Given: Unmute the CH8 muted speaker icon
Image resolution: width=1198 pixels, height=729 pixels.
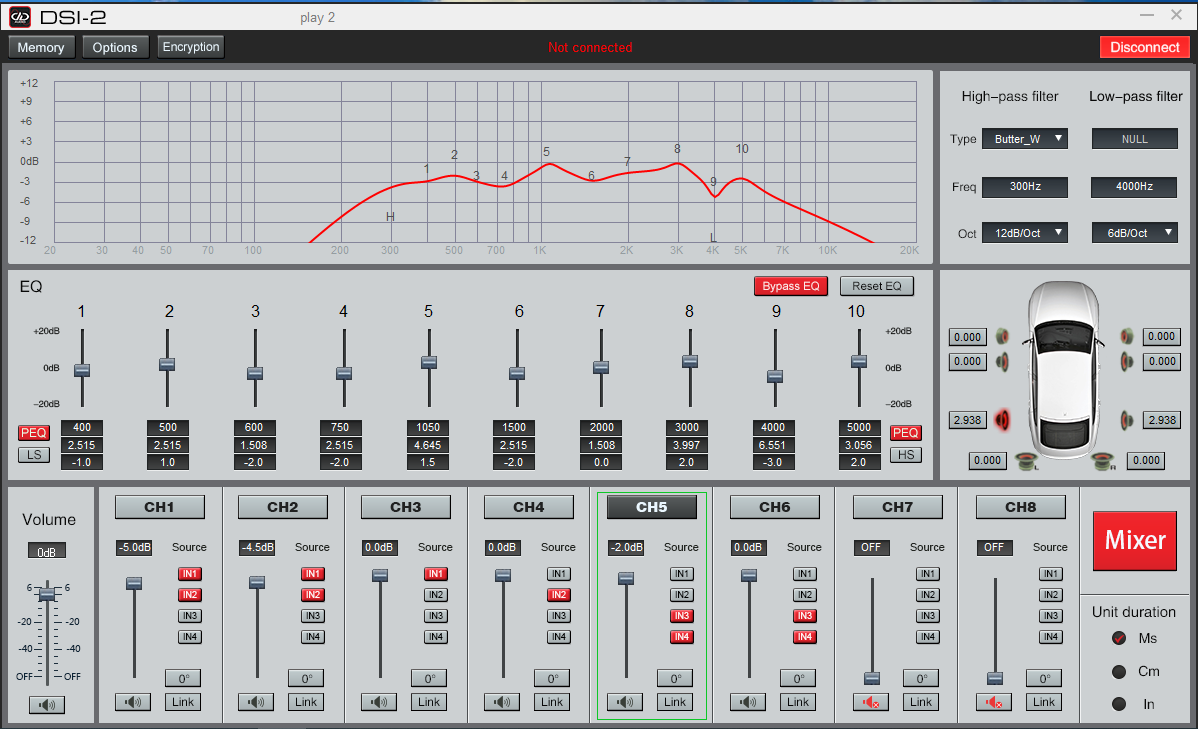Looking at the screenshot, I should point(994,702).
